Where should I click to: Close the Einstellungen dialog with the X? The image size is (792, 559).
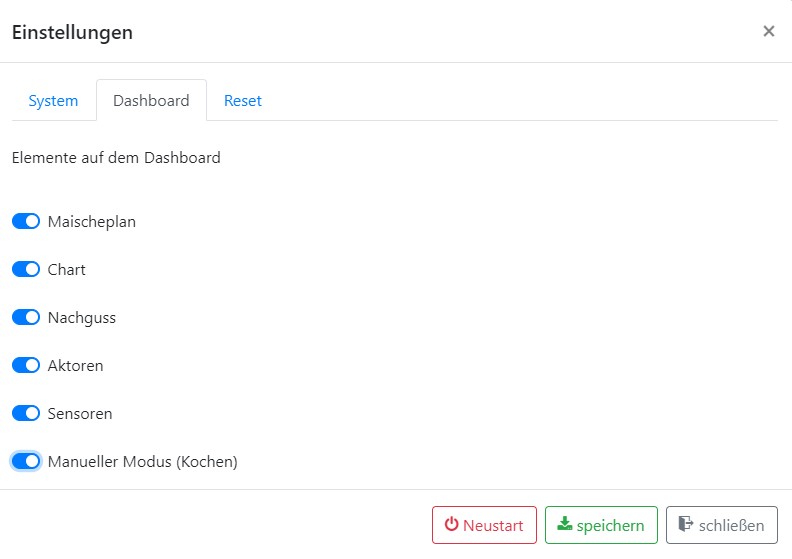click(768, 31)
